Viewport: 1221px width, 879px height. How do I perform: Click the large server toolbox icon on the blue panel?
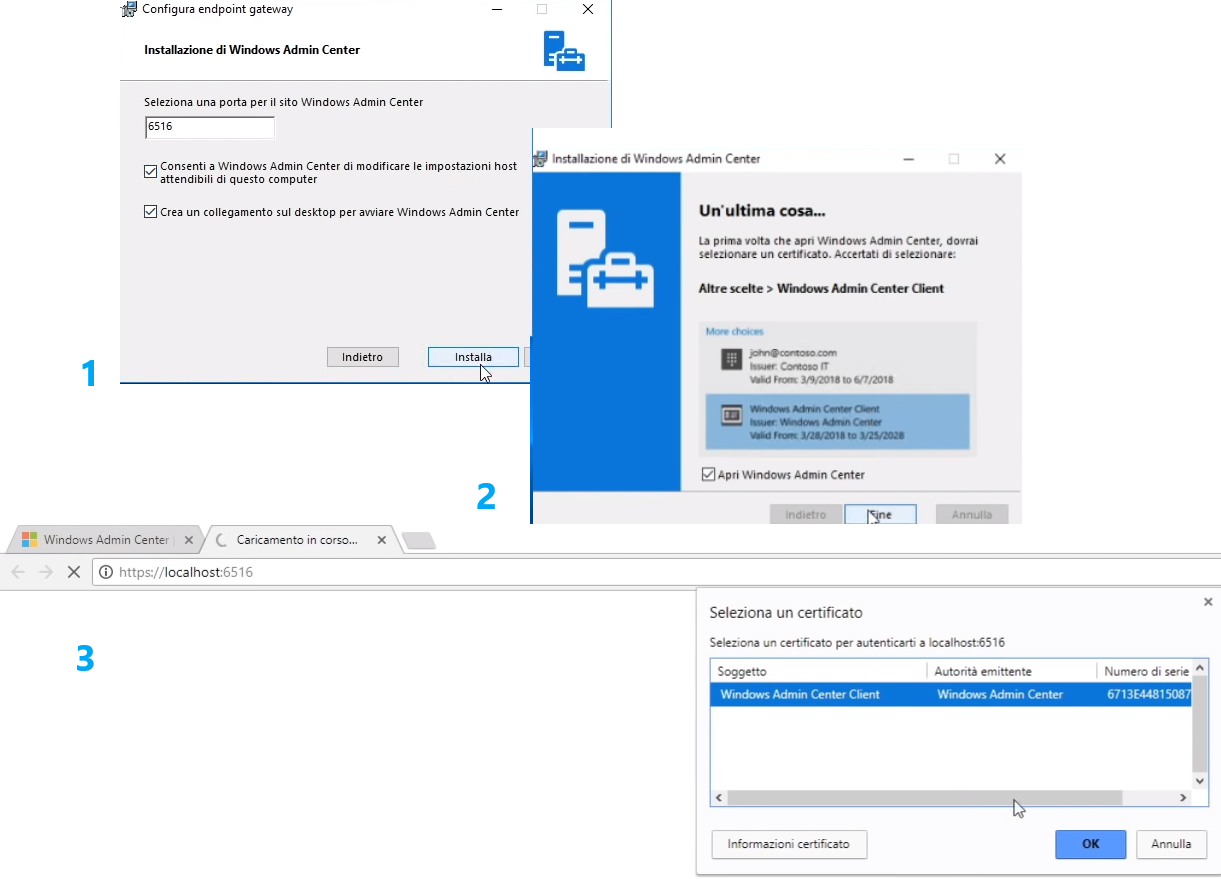(607, 258)
